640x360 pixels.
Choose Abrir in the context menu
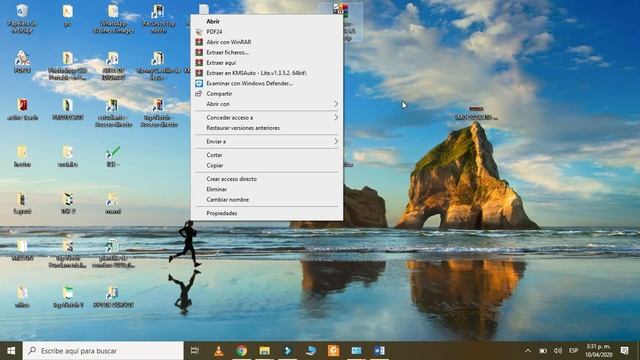267,21
